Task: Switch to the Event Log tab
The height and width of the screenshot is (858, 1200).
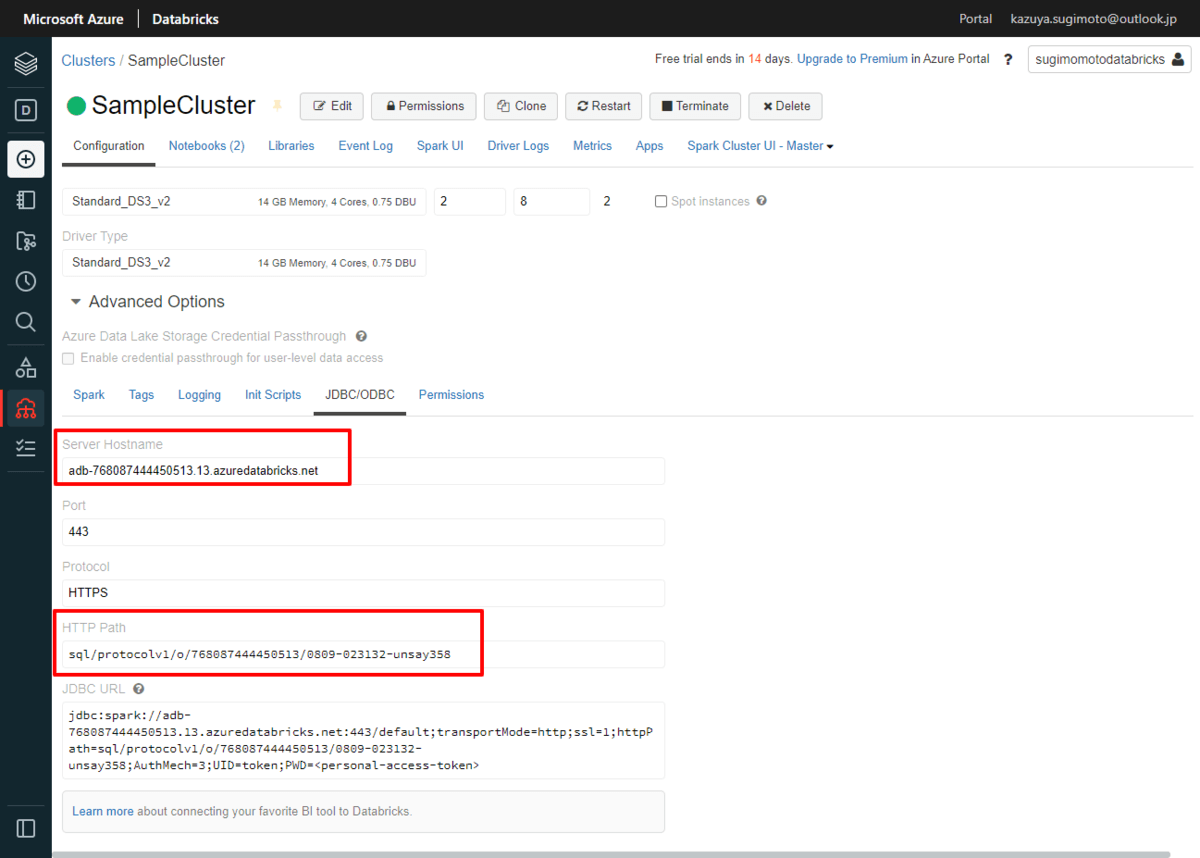Action: tap(365, 146)
